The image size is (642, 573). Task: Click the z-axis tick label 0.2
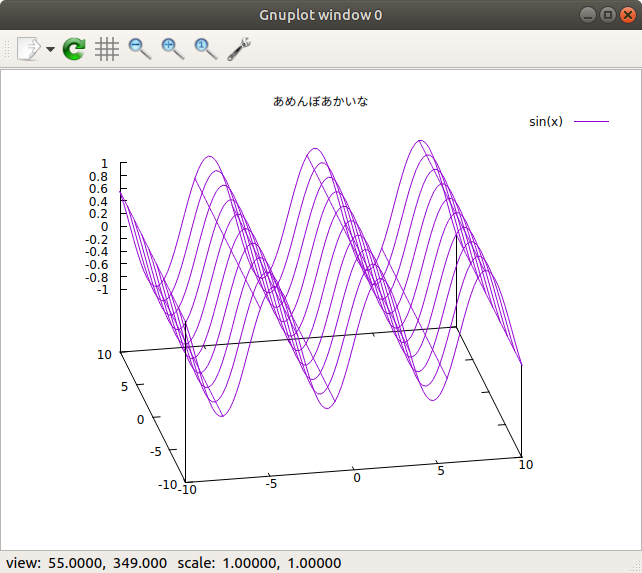(x=98, y=214)
